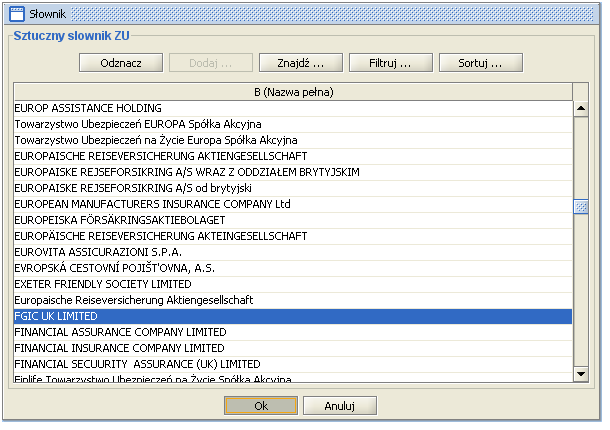The height and width of the screenshot is (430, 610).
Task: Click the scrollbar down arrow
Action: [x=581, y=374]
